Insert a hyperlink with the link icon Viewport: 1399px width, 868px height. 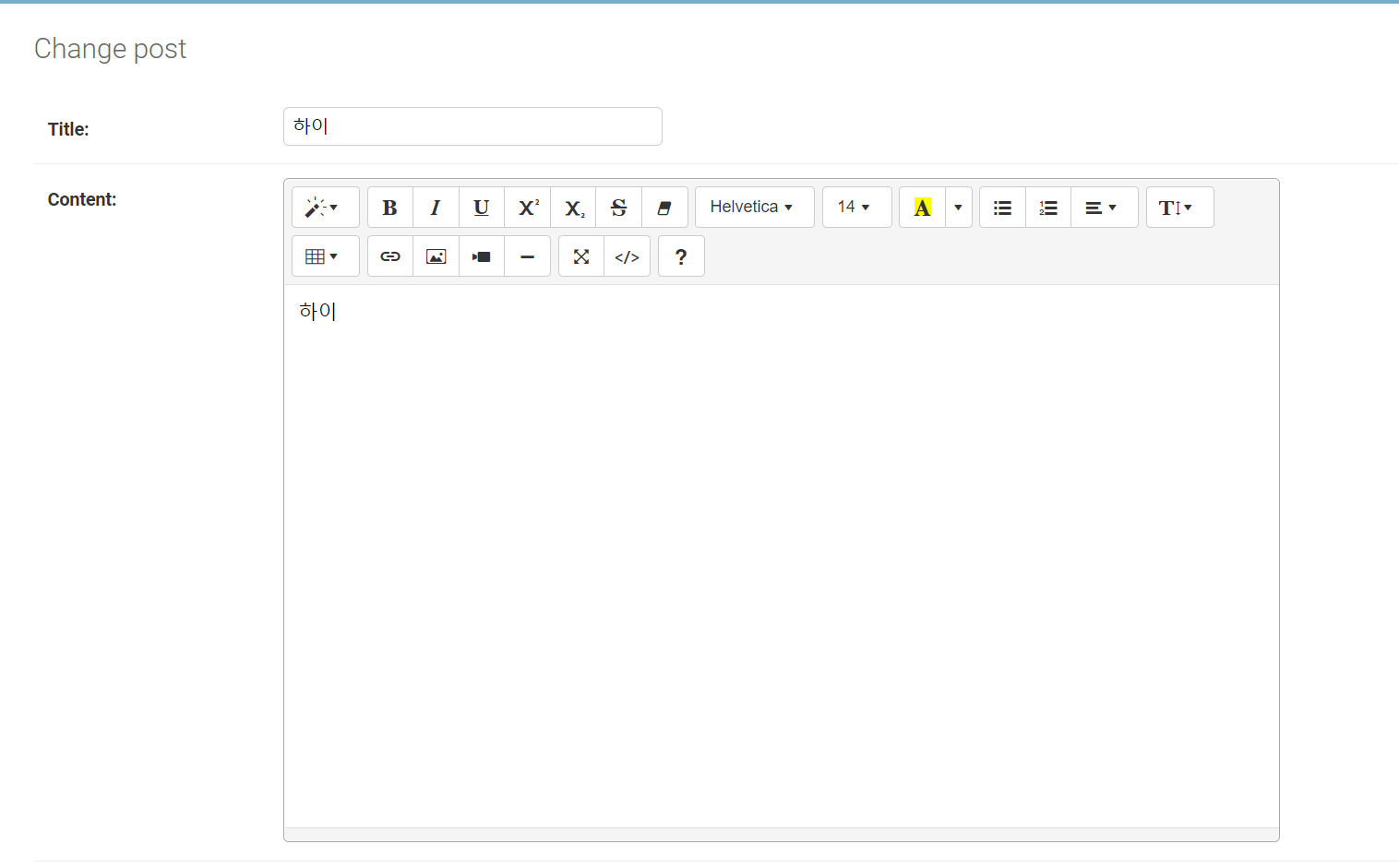point(390,256)
